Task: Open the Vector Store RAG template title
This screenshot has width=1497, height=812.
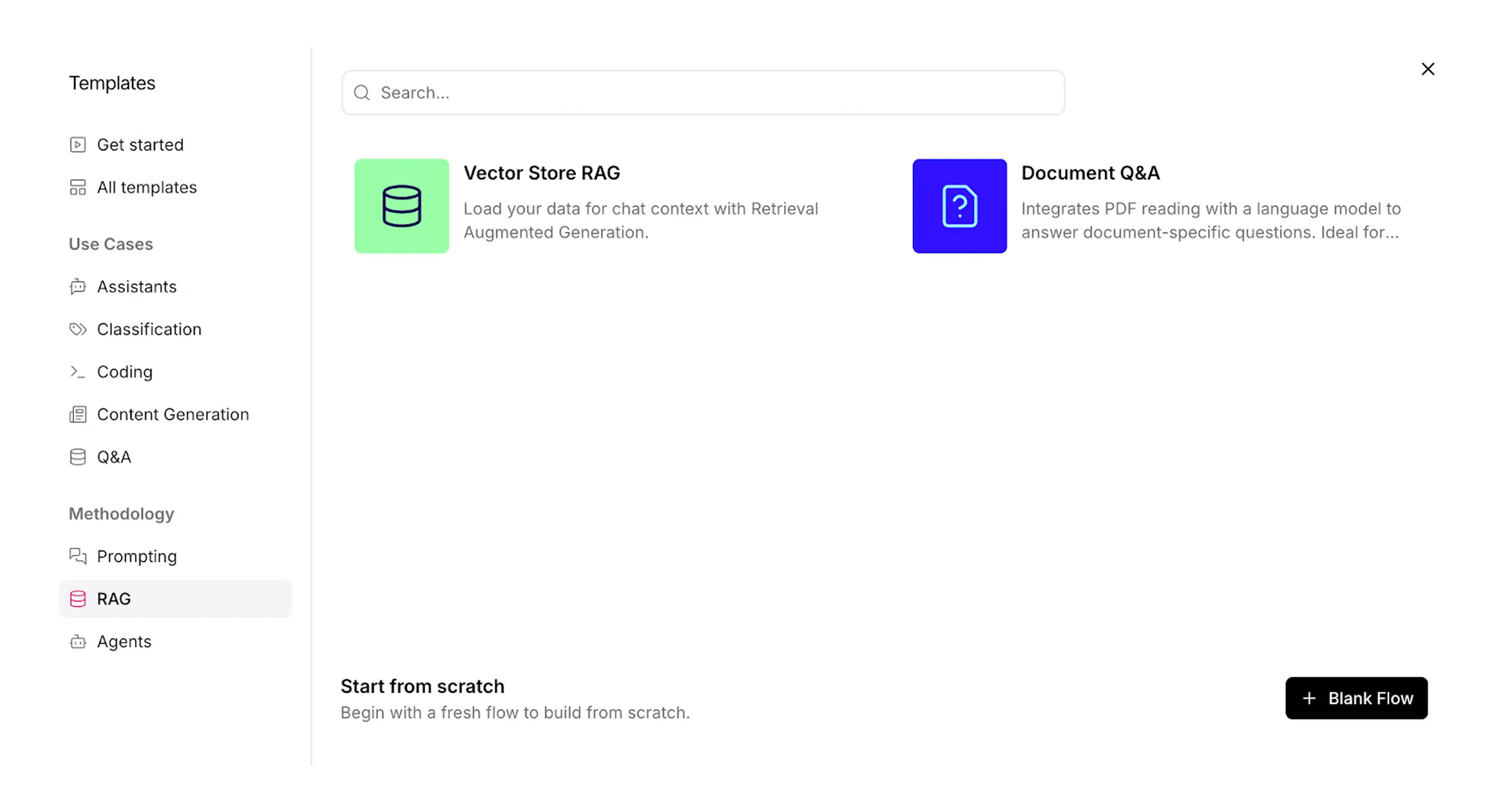Action: point(541,173)
